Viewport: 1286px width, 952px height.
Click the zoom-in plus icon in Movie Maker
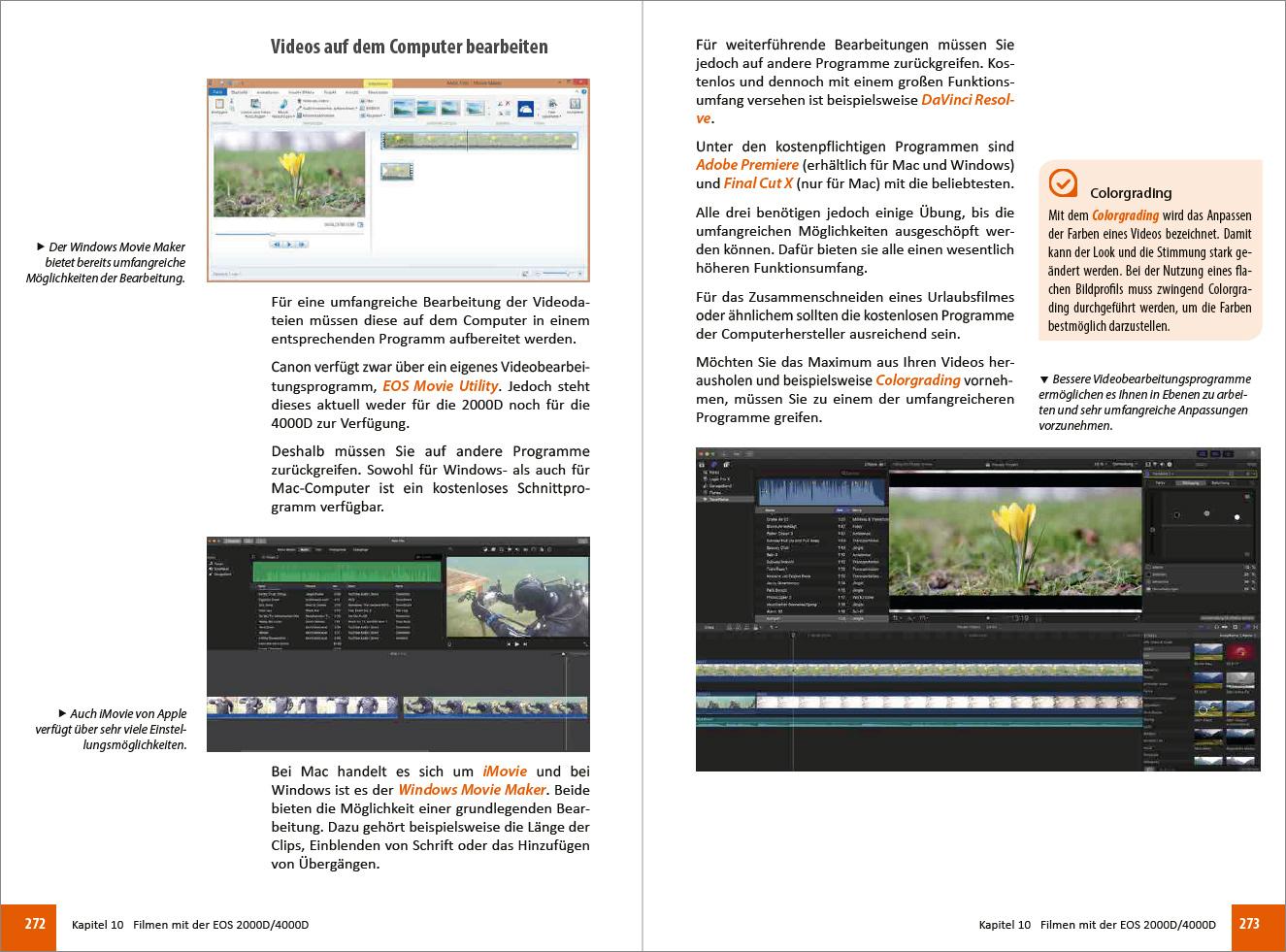coord(580,275)
